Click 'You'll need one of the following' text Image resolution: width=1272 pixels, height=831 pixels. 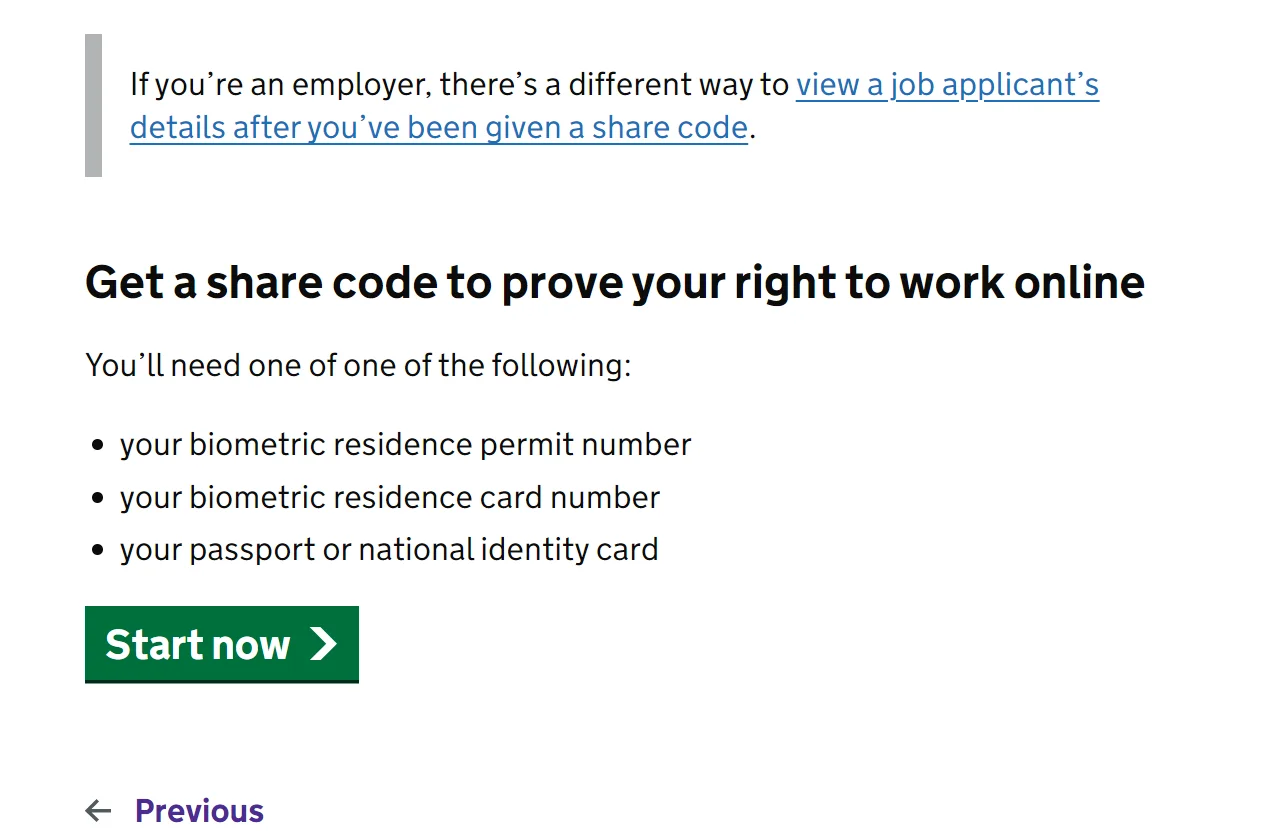coord(358,365)
